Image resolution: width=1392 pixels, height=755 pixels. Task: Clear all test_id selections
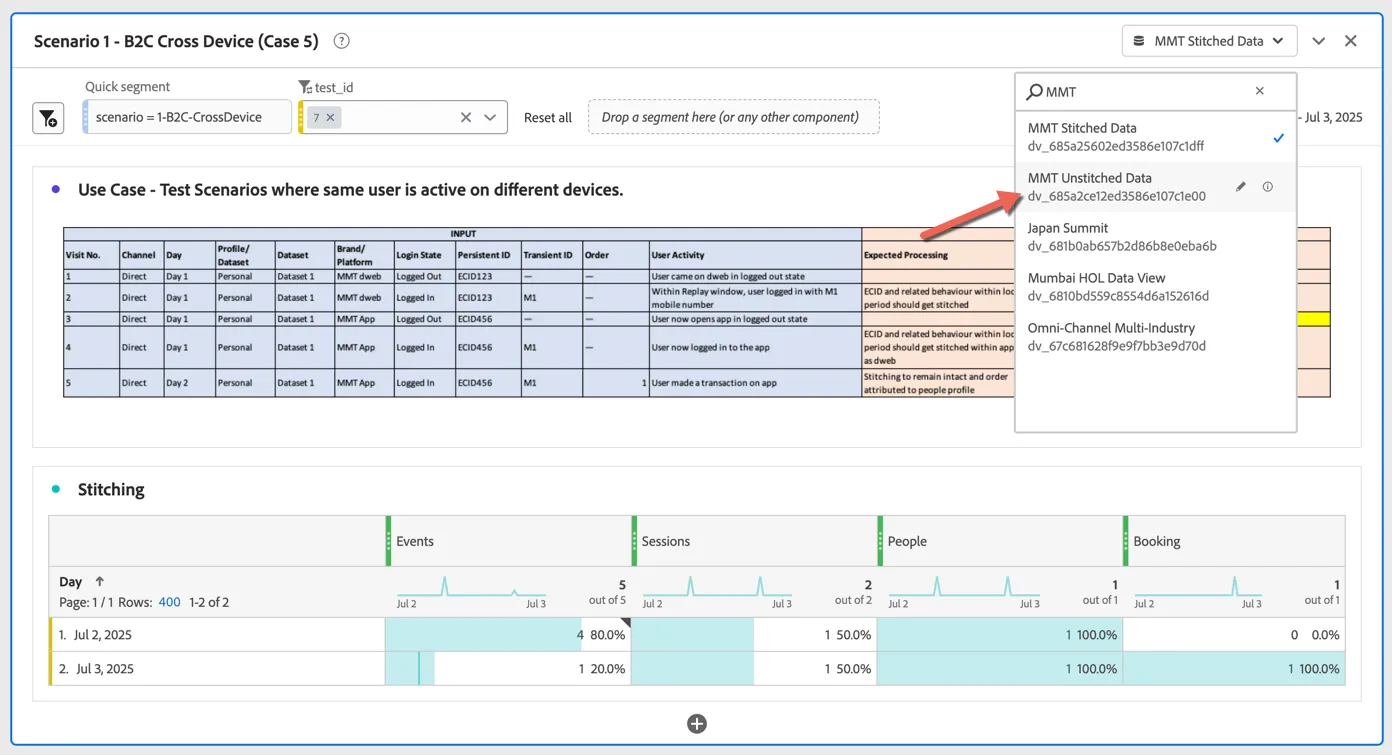click(466, 117)
